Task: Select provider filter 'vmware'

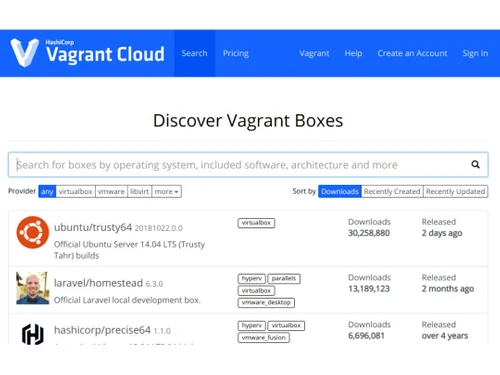Action: pyautogui.click(x=111, y=192)
